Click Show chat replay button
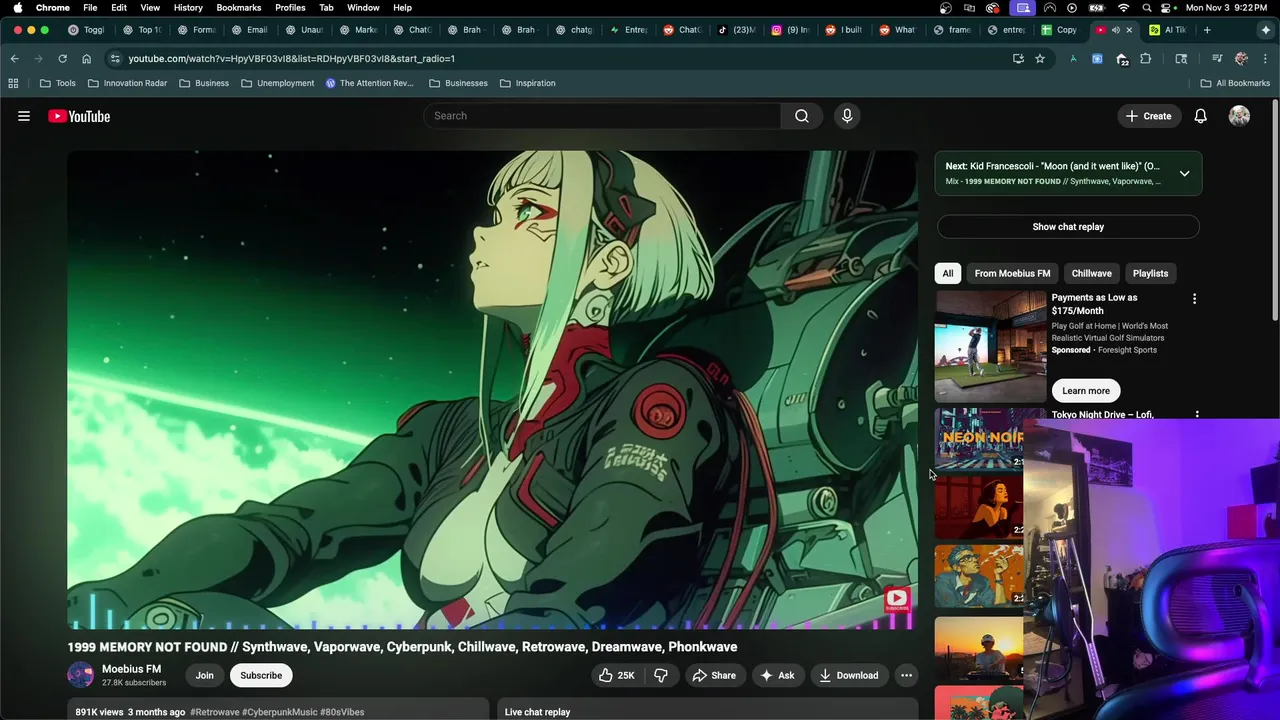This screenshot has height=720, width=1280. [x=1068, y=227]
